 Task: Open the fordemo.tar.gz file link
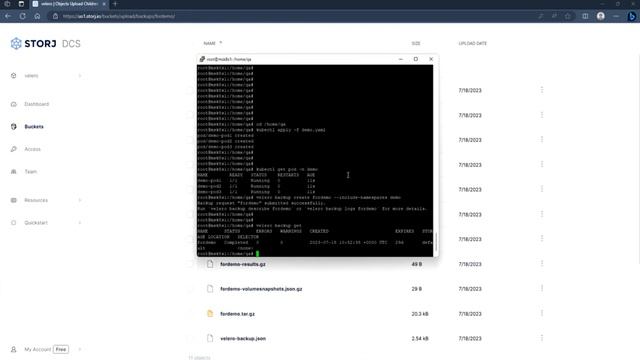click(x=238, y=313)
